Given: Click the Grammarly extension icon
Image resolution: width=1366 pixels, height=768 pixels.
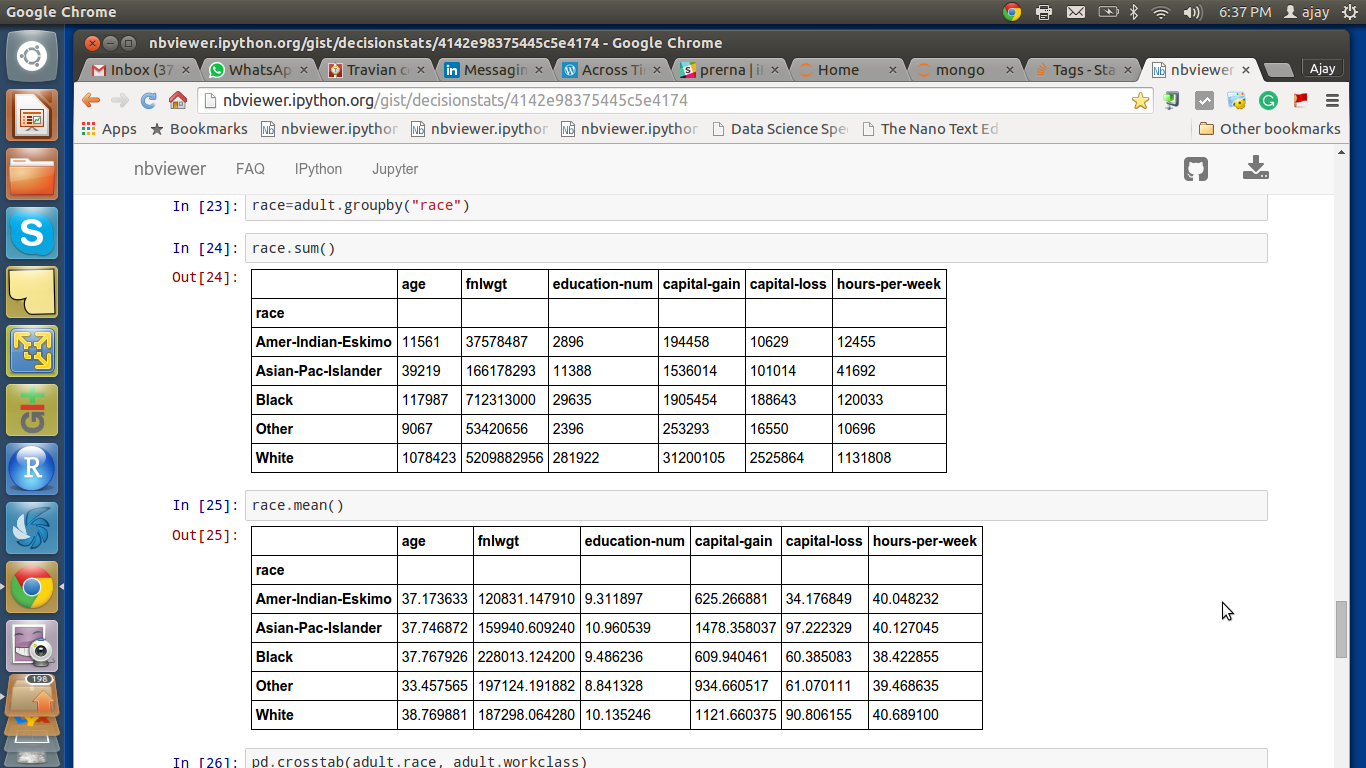Looking at the screenshot, I should tap(1268, 100).
